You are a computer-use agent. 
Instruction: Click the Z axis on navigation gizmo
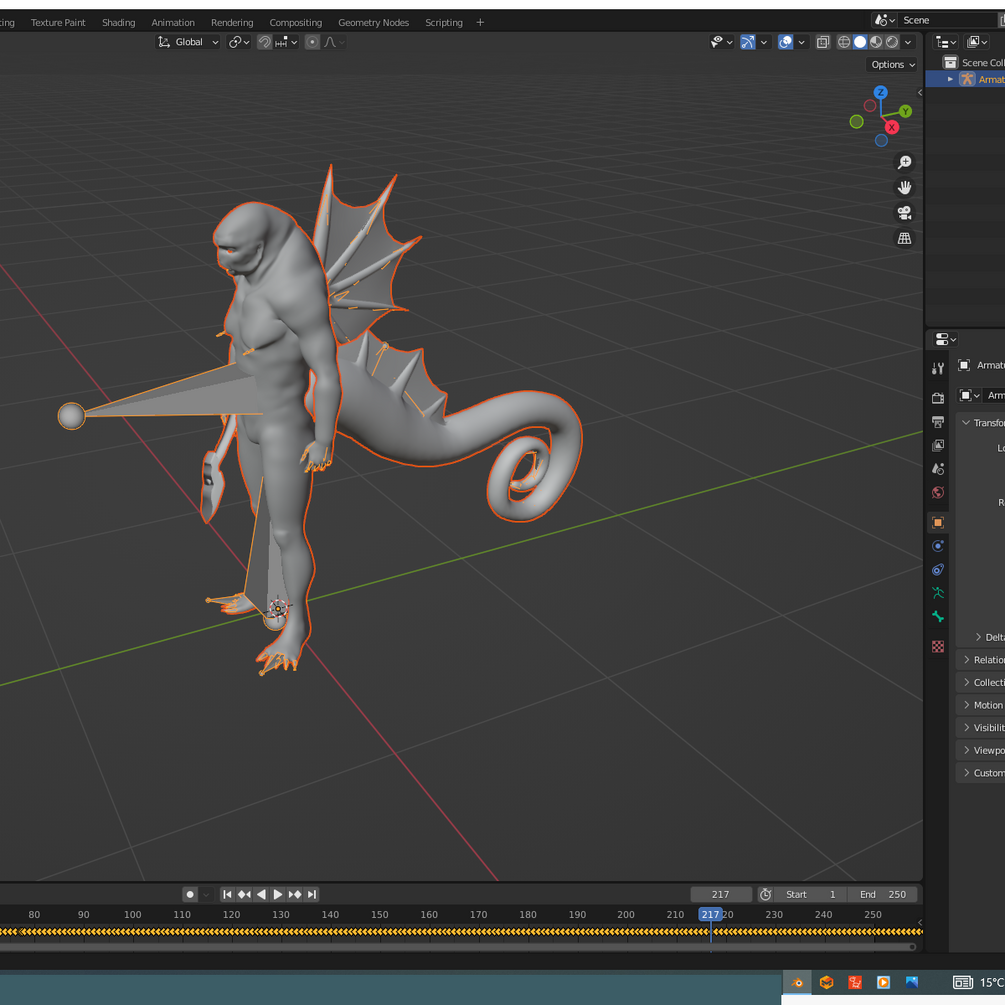click(881, 92)
